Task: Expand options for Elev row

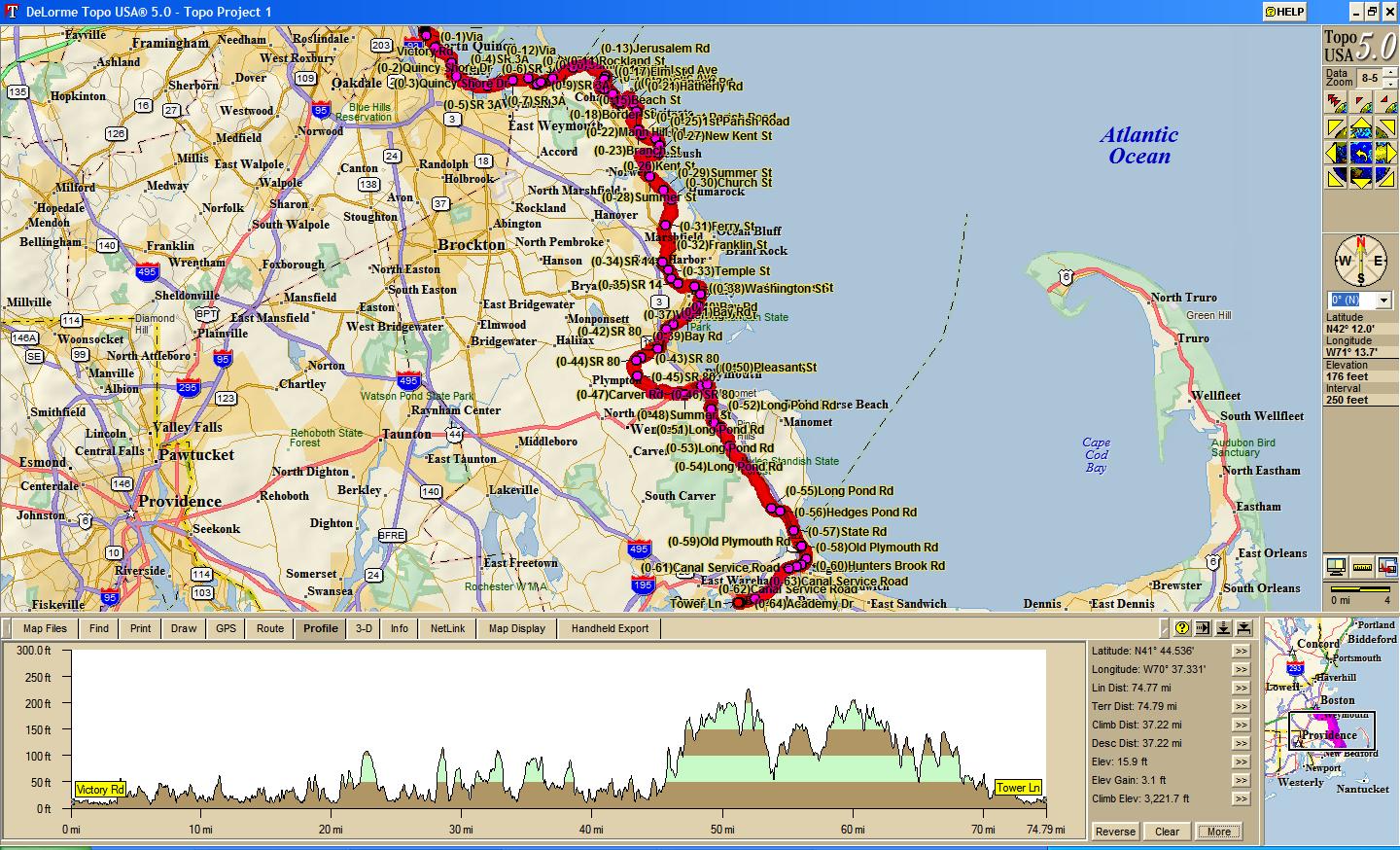Action: [x=1241, y=761]
